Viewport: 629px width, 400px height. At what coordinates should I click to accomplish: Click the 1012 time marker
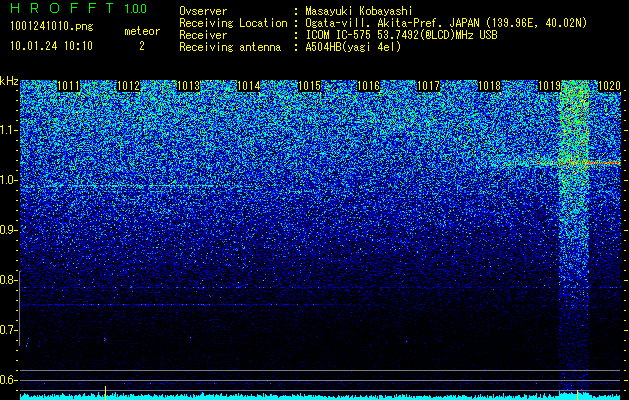click(129, 86)
